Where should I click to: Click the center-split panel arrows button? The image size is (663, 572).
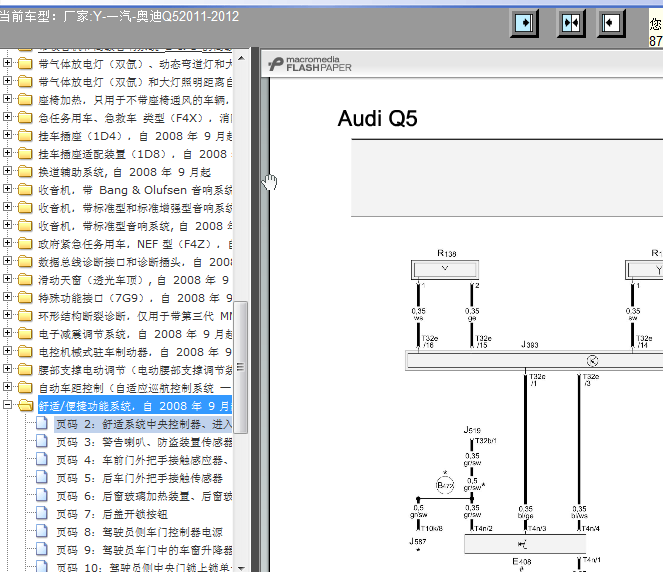tap(571, 22)
